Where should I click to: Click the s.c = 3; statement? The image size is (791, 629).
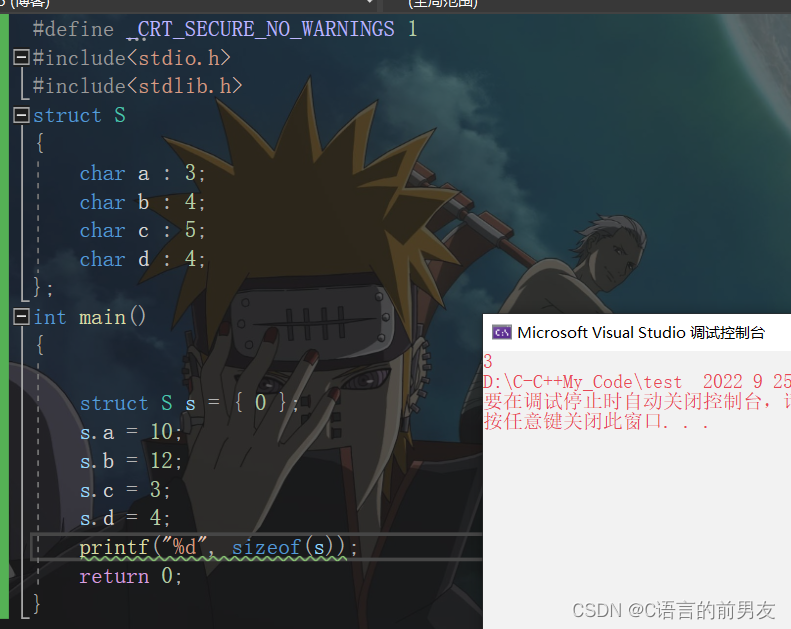tap(125, 490)
